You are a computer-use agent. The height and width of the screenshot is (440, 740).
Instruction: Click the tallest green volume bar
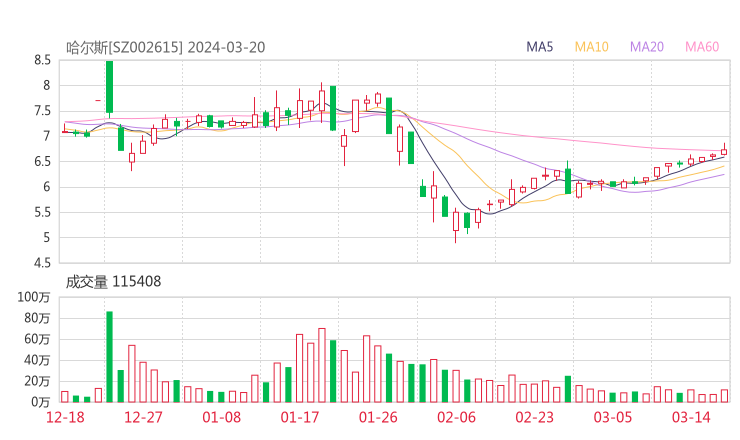[x=109, y=356]
